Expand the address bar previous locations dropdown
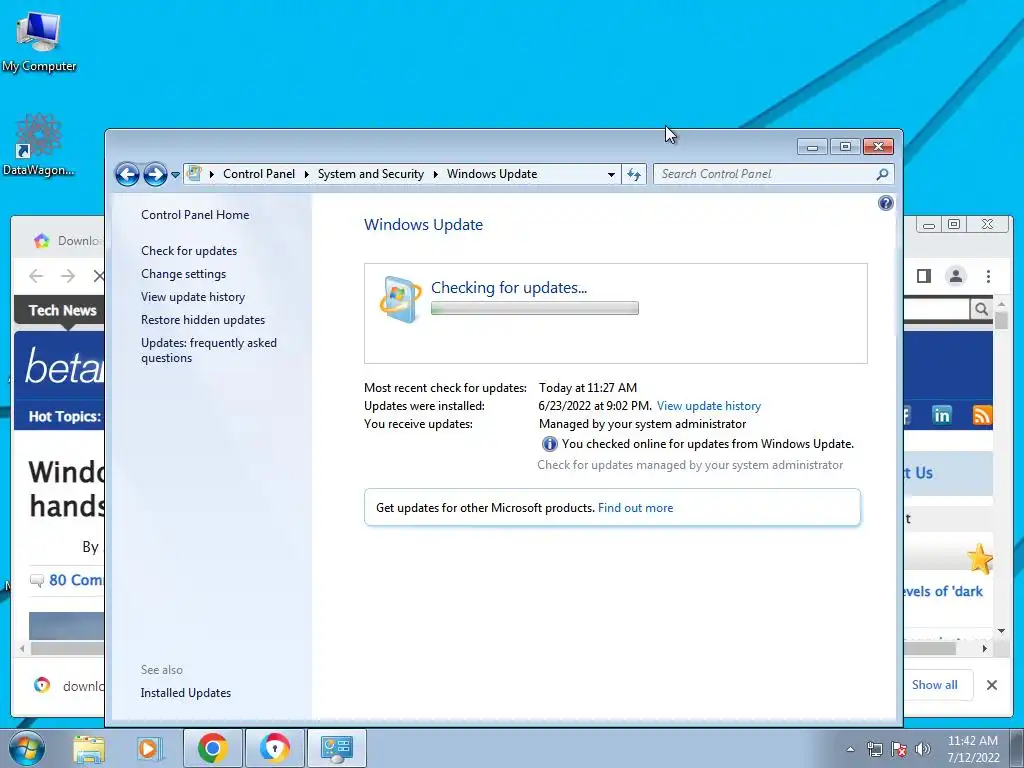Screen dimensions: 1024x768 [x=611, y=174]
